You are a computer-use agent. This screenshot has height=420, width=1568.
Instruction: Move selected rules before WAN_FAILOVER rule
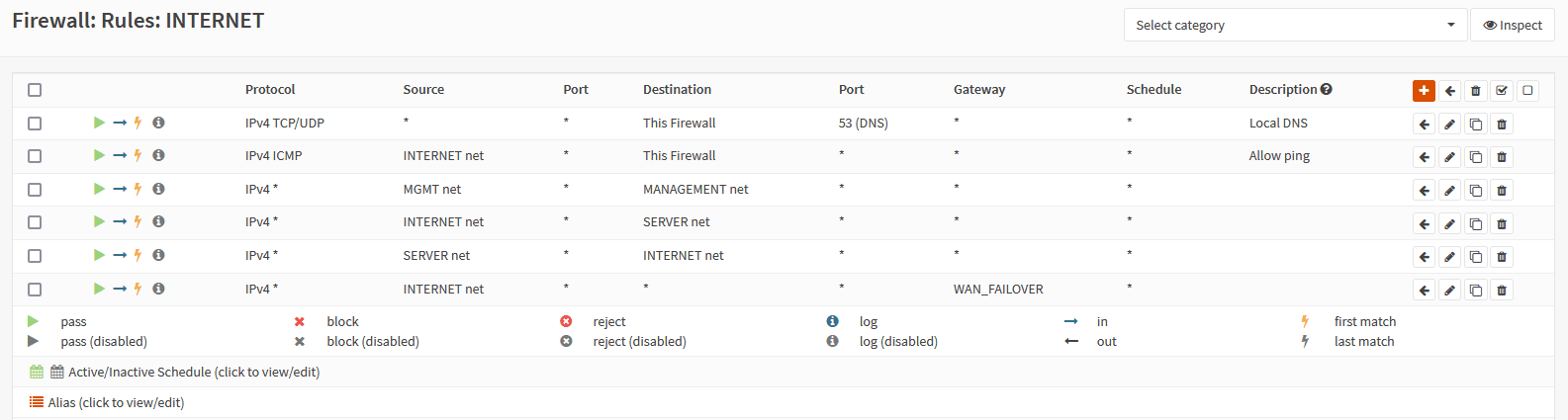[x=1424, y=291]
